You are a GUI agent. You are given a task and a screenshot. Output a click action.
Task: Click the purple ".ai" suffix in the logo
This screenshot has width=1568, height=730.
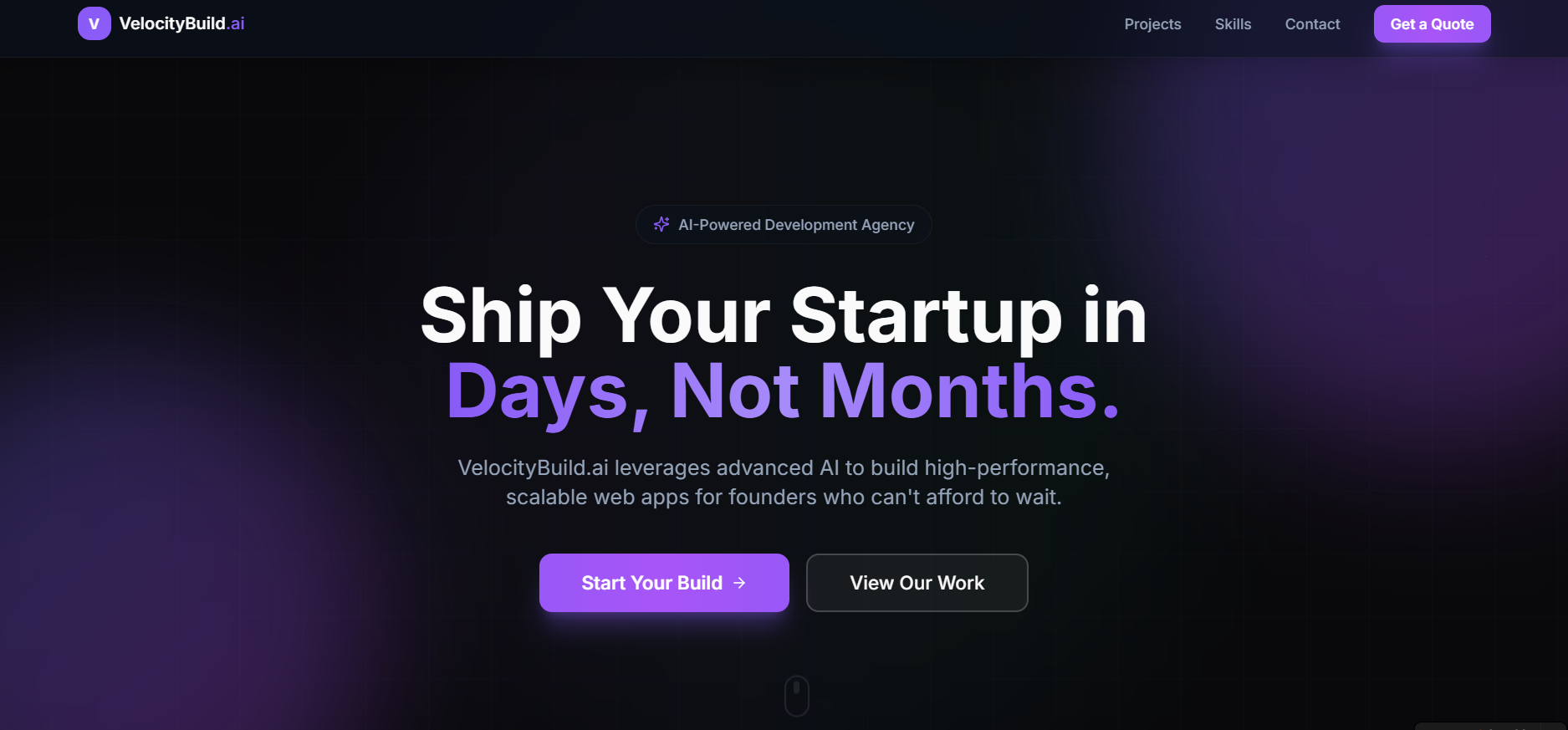point(236,23)
